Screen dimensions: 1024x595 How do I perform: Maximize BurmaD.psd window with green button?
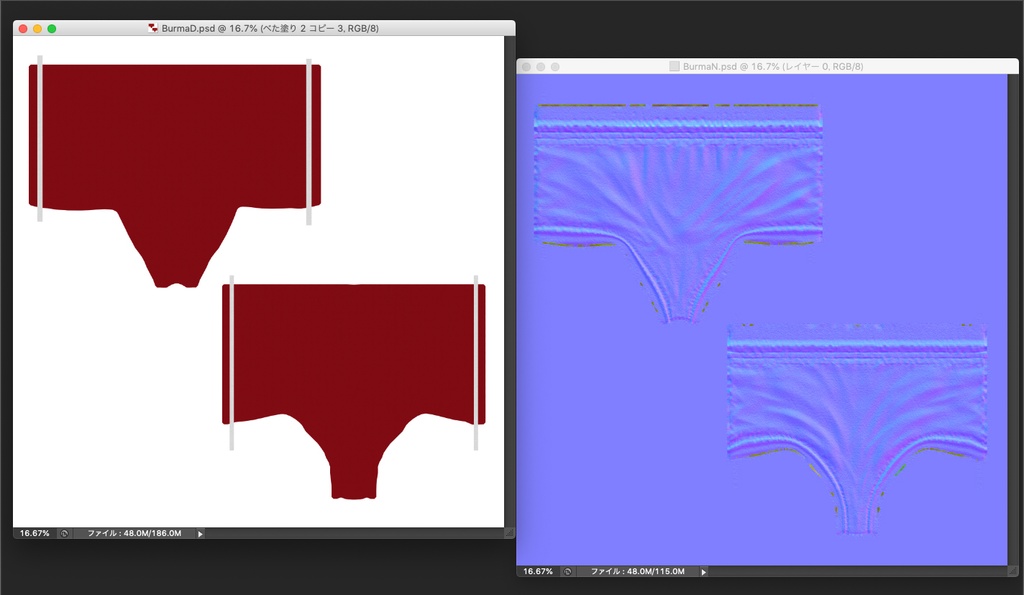(52, 28)
